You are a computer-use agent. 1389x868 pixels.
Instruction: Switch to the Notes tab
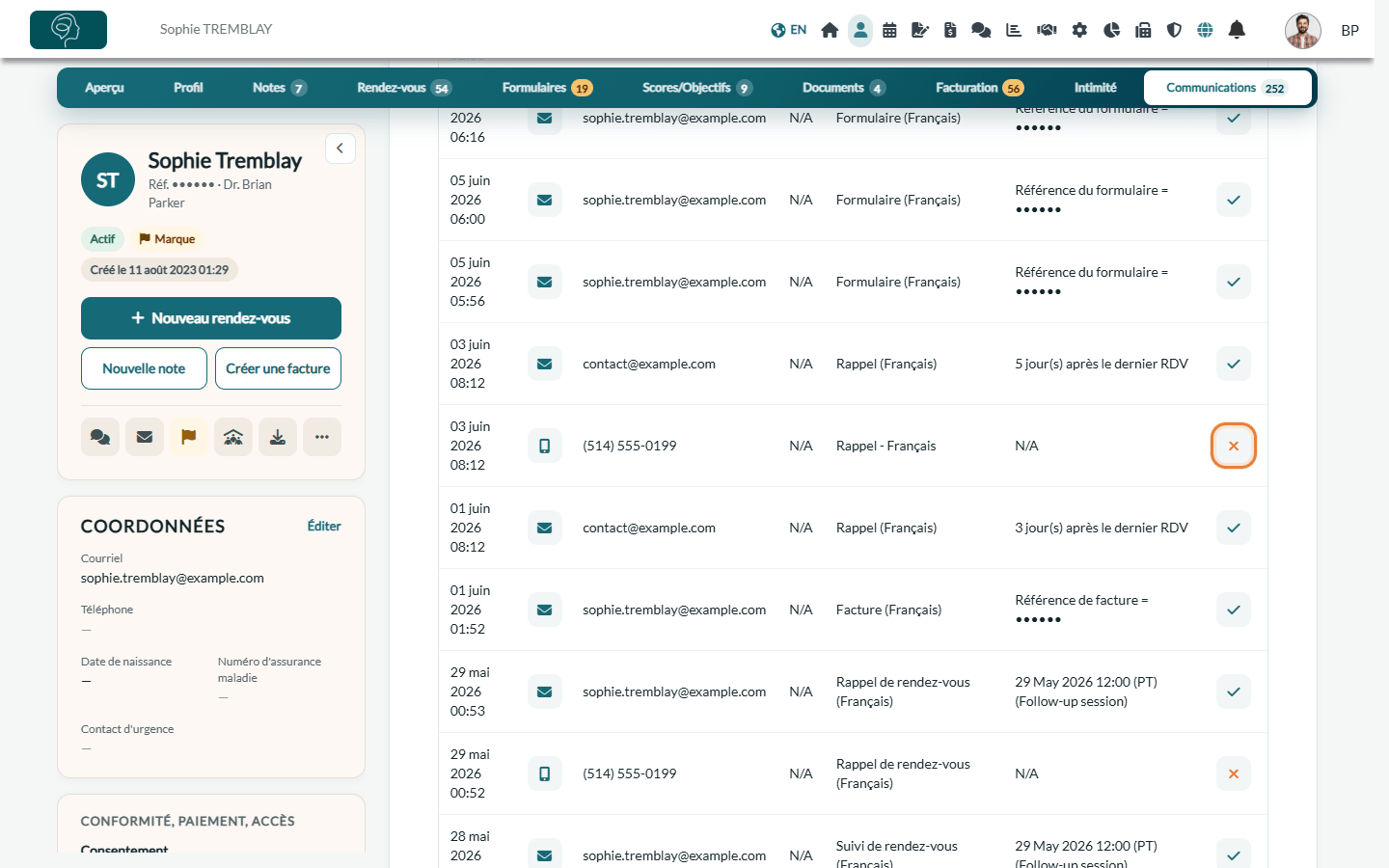click(279, 88)
